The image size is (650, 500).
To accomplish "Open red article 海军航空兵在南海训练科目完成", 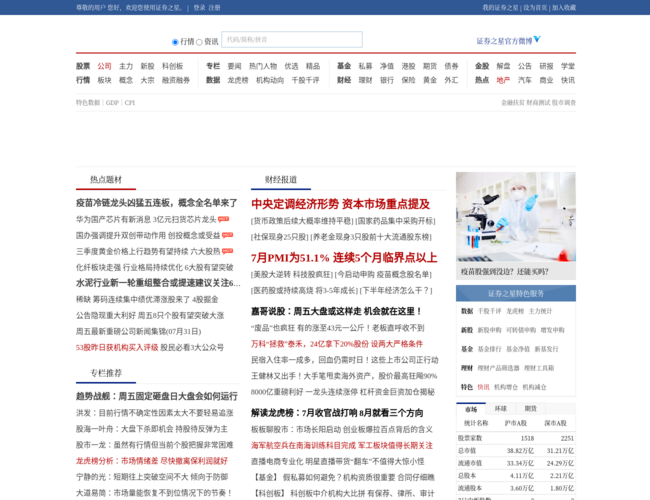I will tap(342, 445).
